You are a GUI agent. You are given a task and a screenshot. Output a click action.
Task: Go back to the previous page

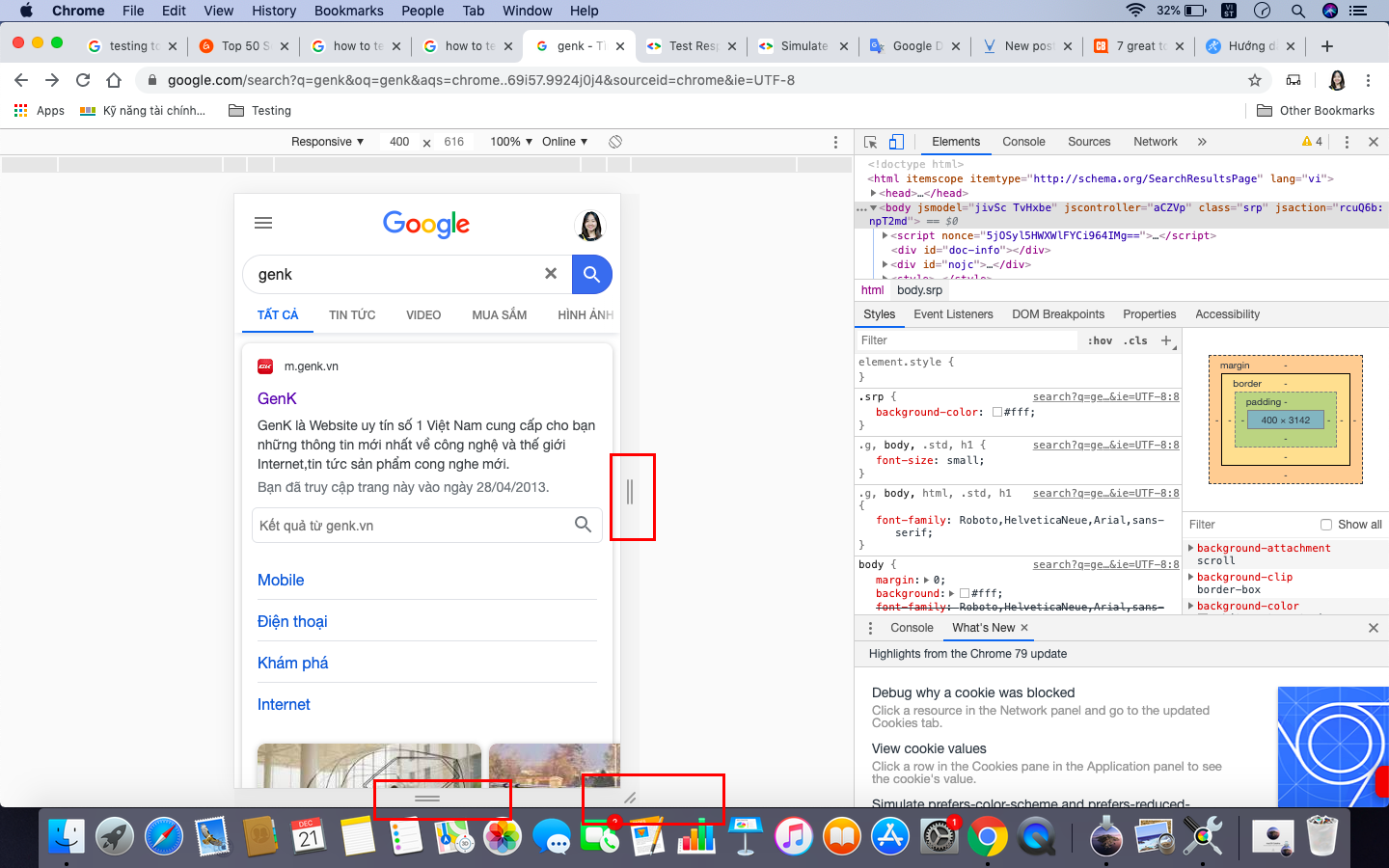tap(21, 80)
